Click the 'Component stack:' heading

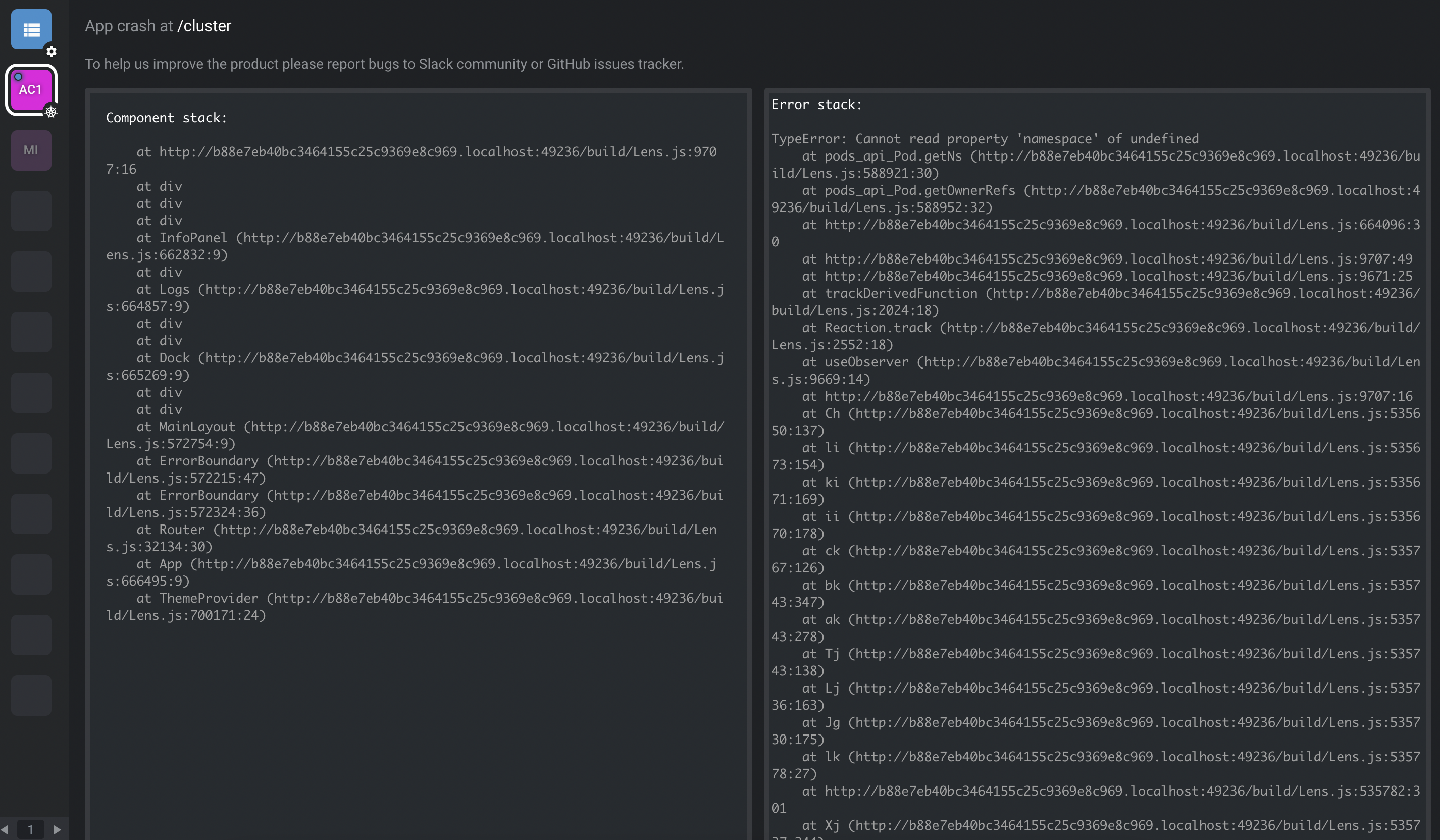[166, 118]
